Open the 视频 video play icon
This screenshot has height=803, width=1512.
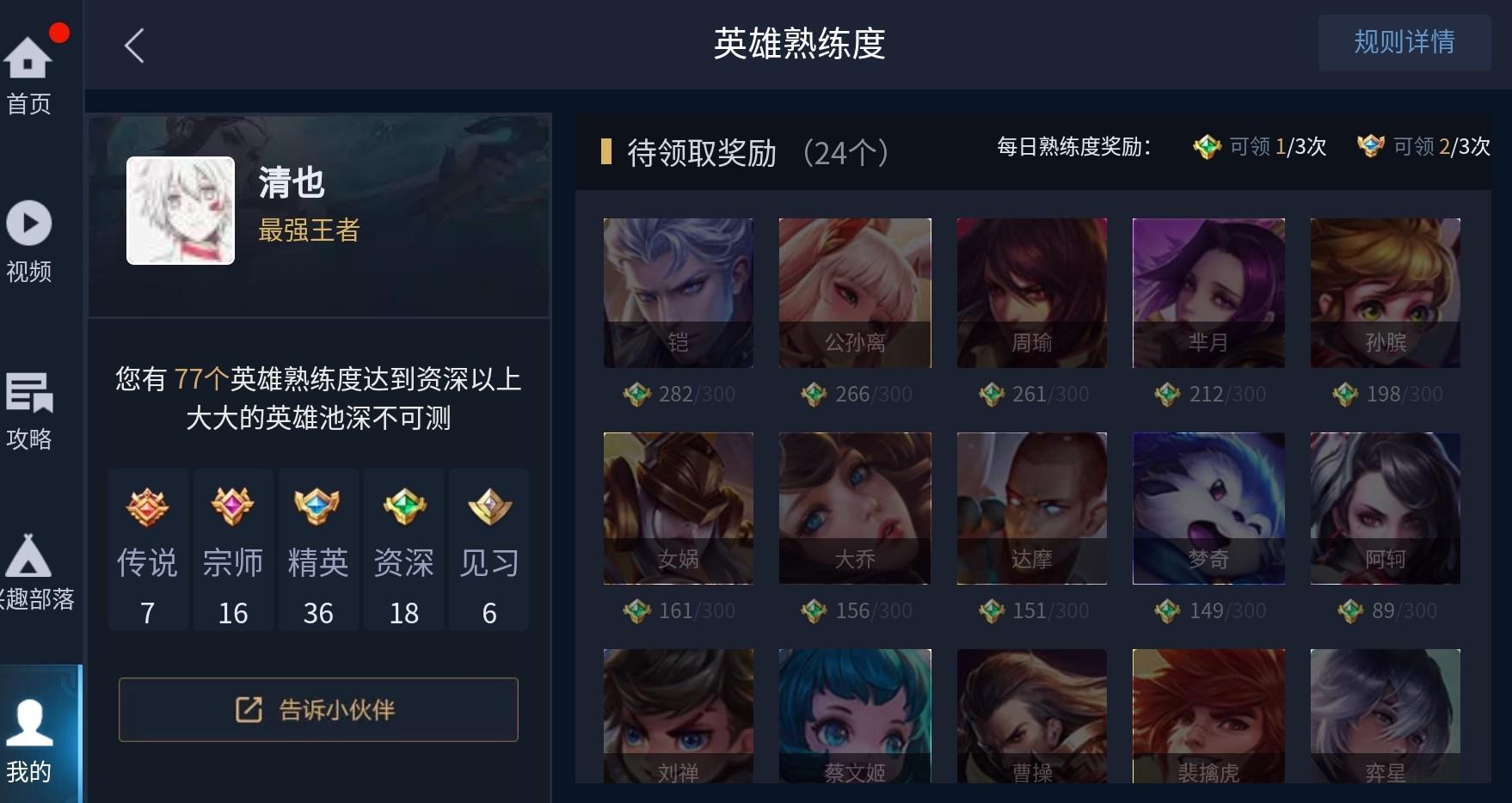point(29,224)
